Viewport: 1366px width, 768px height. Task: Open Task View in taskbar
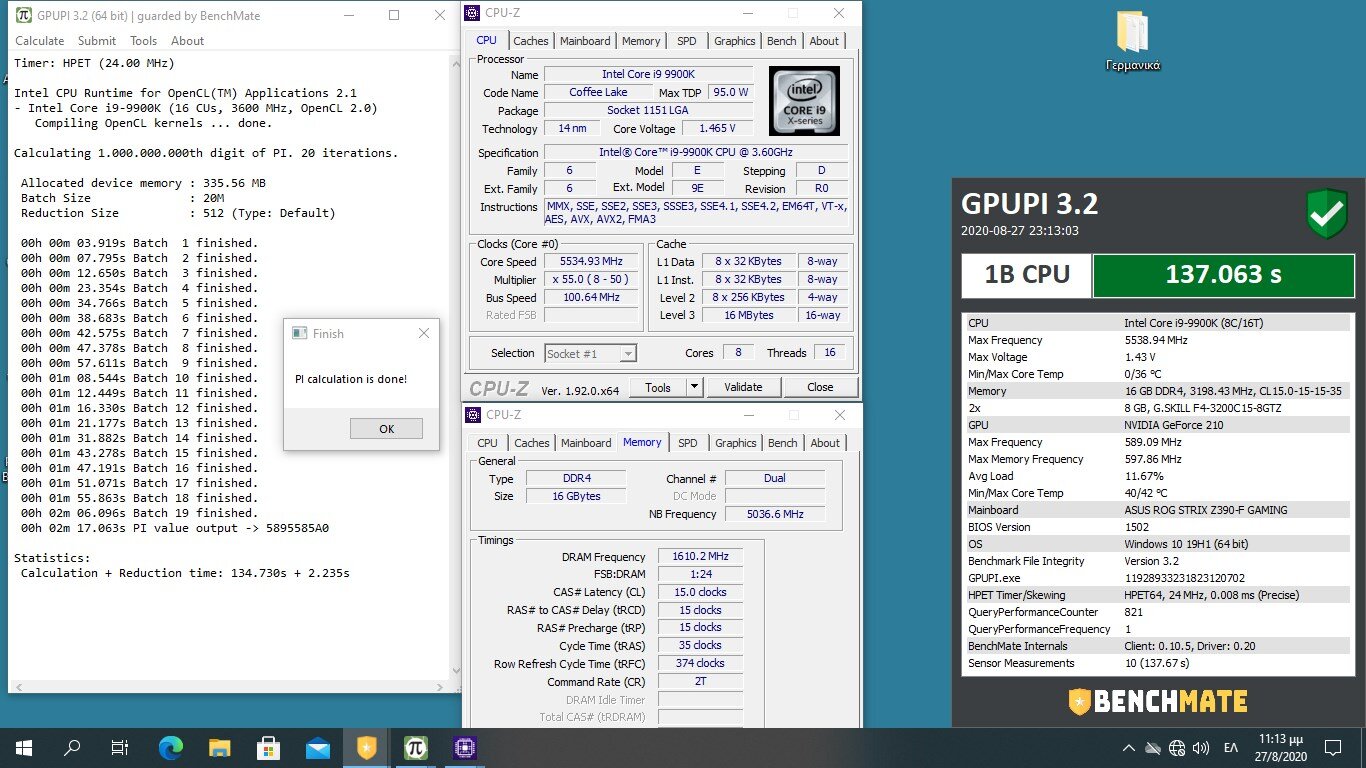pyautogui.click(x=119, y=747)
